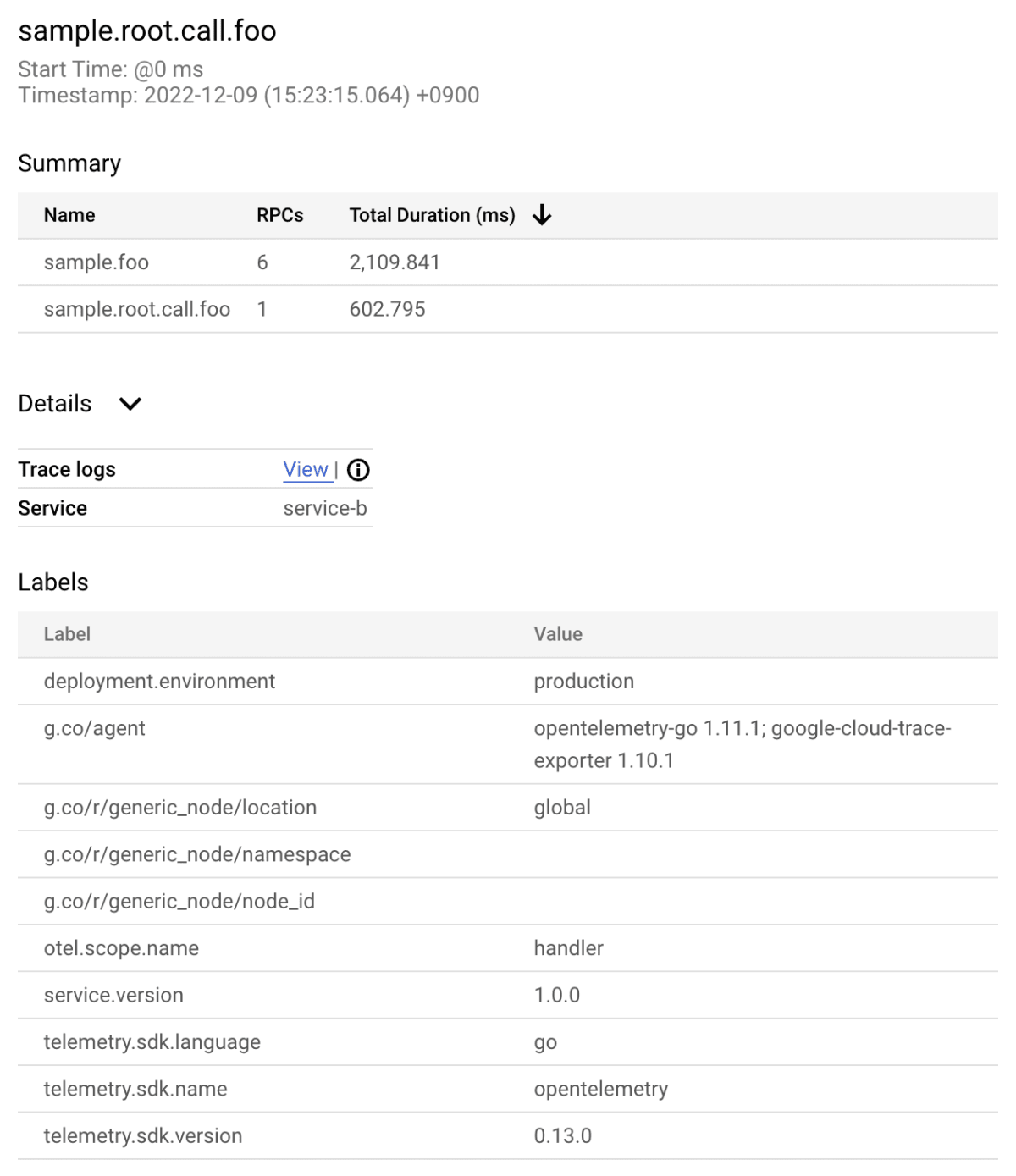The height and width of the screenshot is (1176, 1016).
Task: Click the go language value
Action: click(545, 1043)
